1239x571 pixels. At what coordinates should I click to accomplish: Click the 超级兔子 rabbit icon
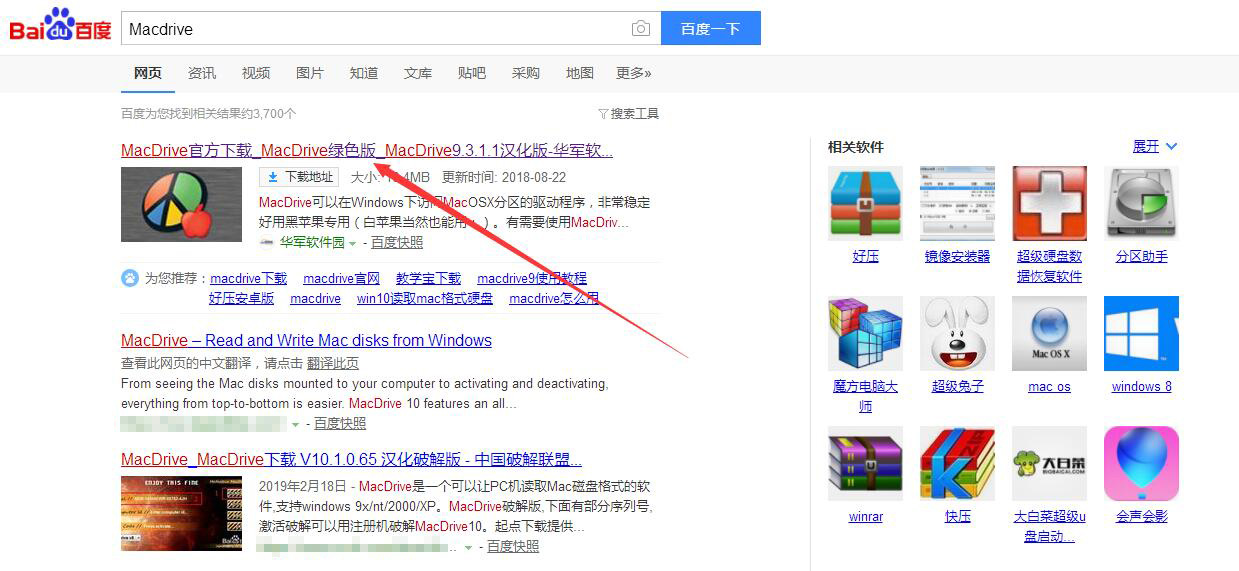(957, 333)
